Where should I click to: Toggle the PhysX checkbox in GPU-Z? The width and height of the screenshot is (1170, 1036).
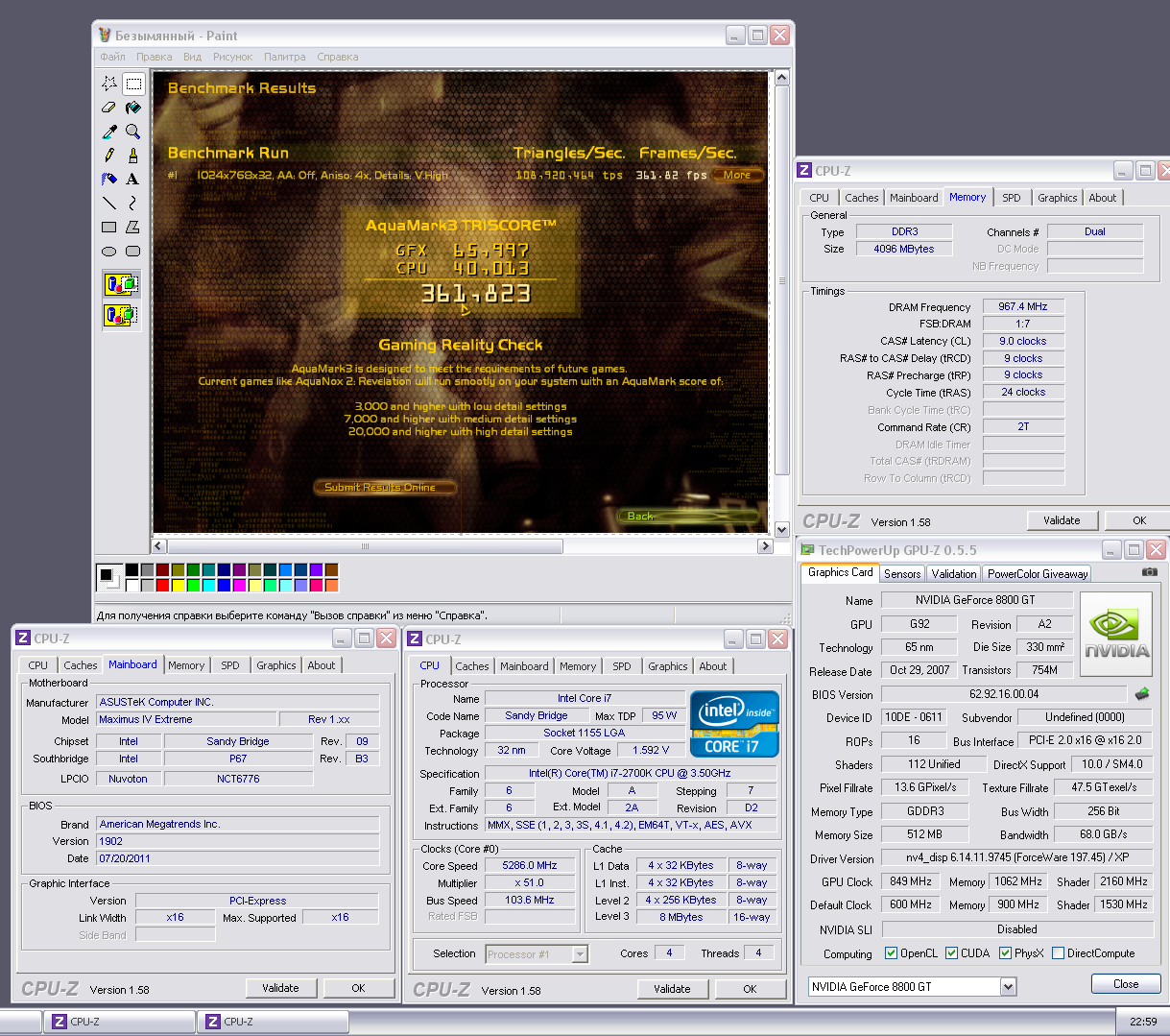1005,953
